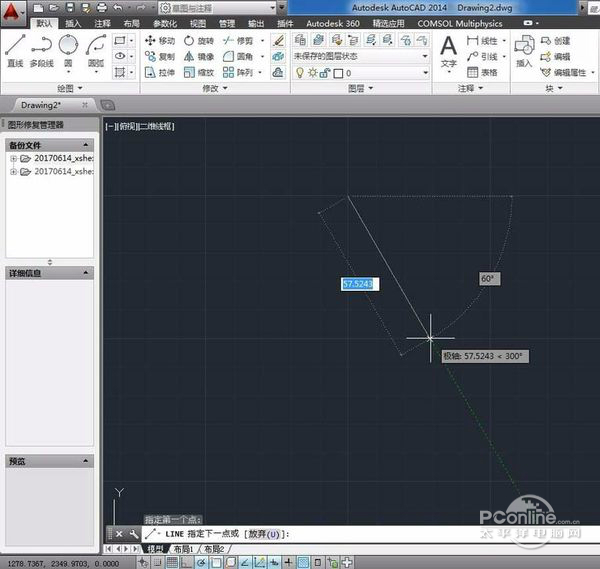Viewport: 600px width, 569px height.
Task: Select the 直线 (Line) drawing tool
Action: (x=14, y=49)
